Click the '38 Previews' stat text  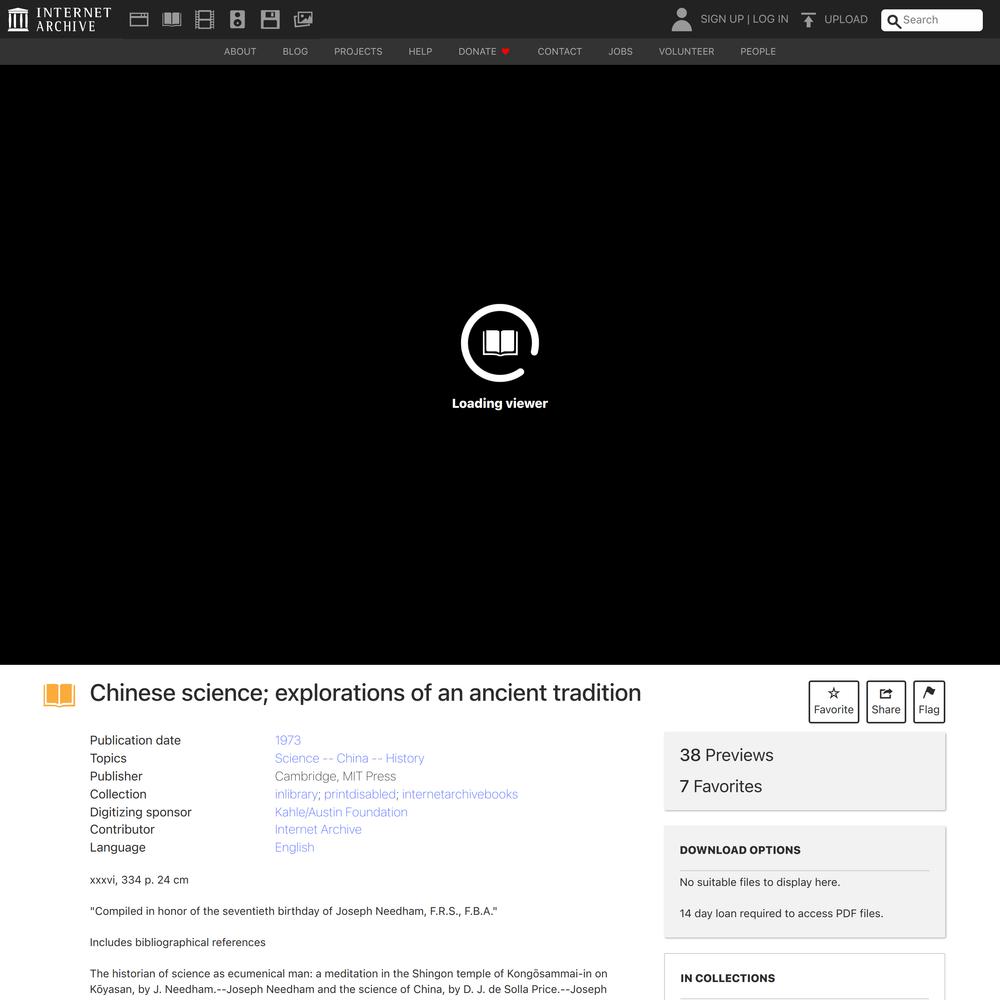(x=726, y=755)
